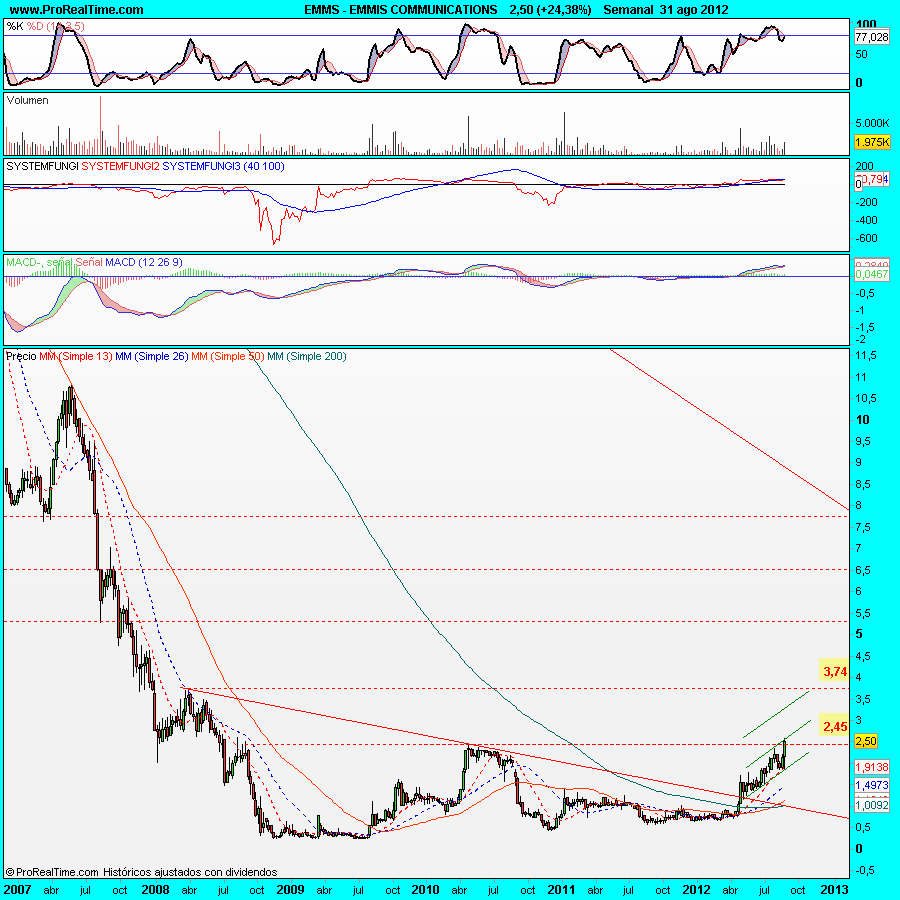900x900 pixels.
Task: Select the MM (Simple 26) legend label
Action: (152, 356)
